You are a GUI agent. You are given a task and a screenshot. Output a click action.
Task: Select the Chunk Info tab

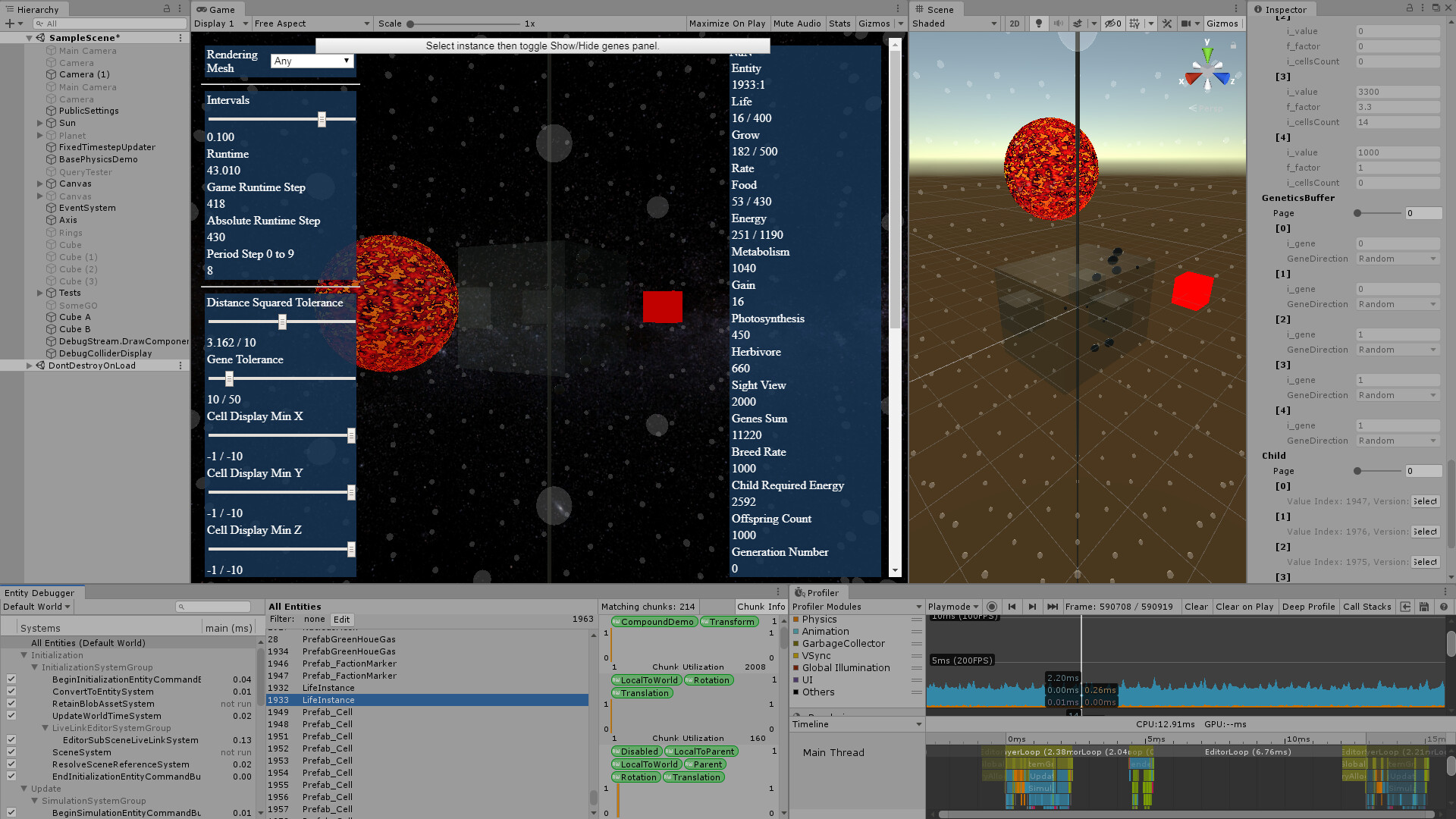point(761,607)
